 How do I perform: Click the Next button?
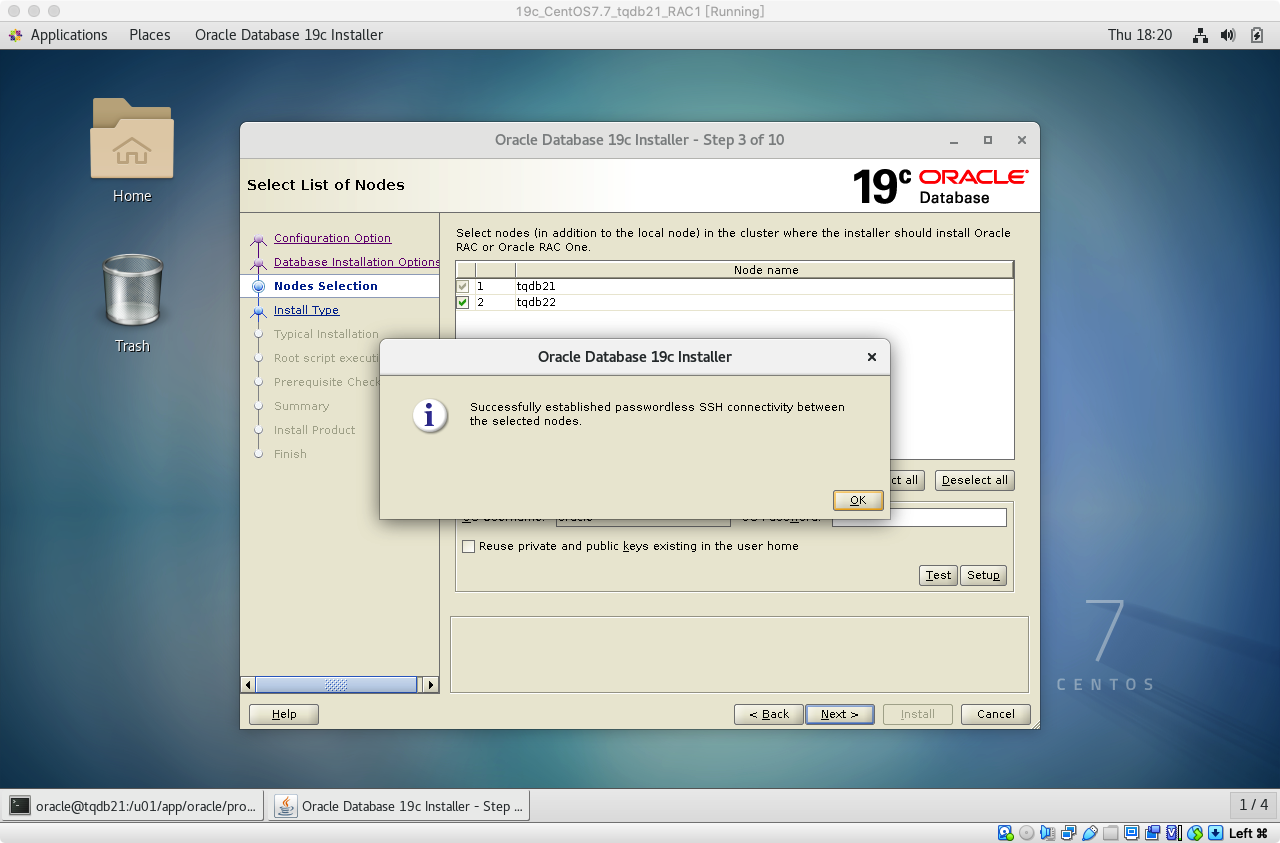840,714
